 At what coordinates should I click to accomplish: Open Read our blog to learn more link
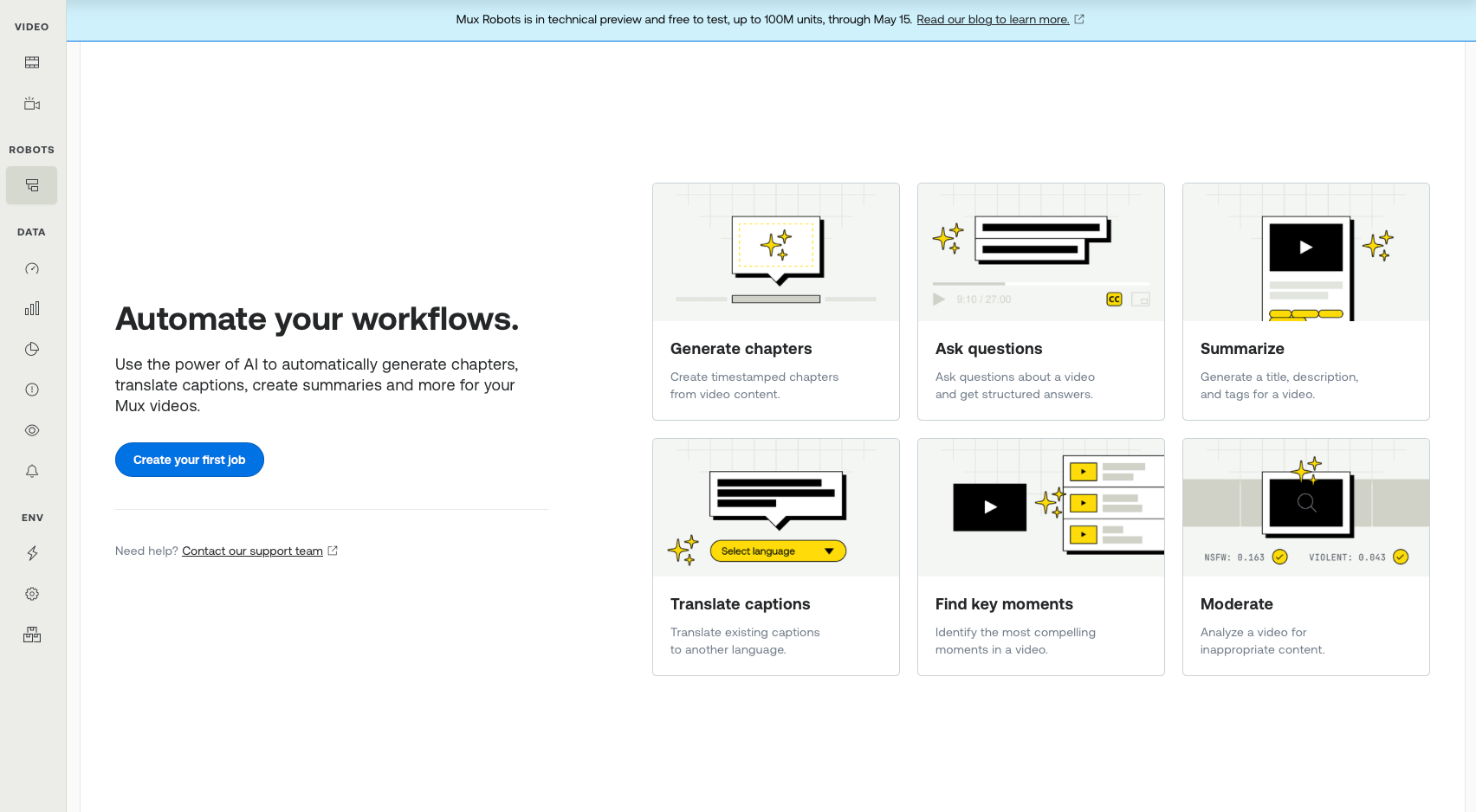pos(993,19)
